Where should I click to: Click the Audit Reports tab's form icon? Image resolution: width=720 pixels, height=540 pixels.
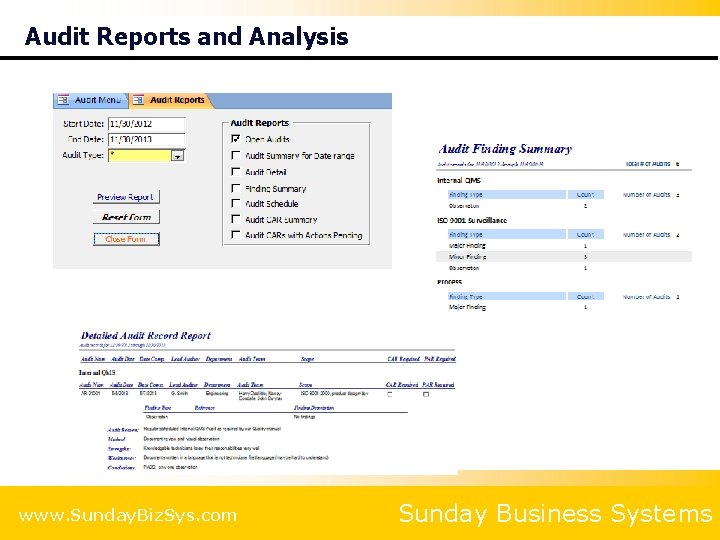138,100
